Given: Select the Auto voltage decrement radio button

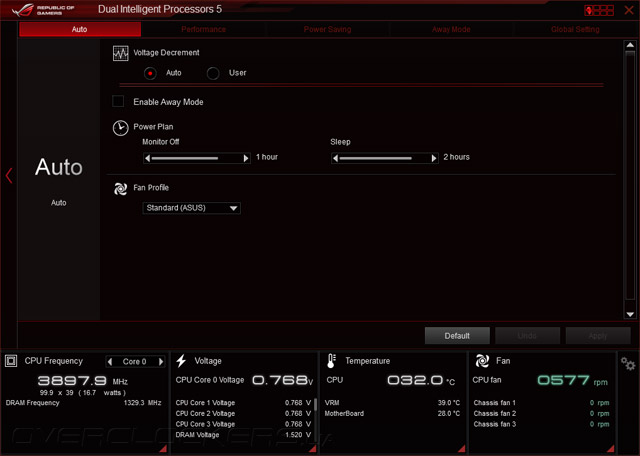Looking at the screenshot, I should 150,73.
